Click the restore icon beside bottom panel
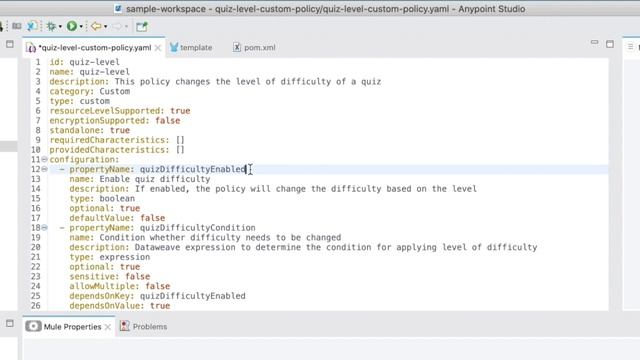 [x=10, y=324]
